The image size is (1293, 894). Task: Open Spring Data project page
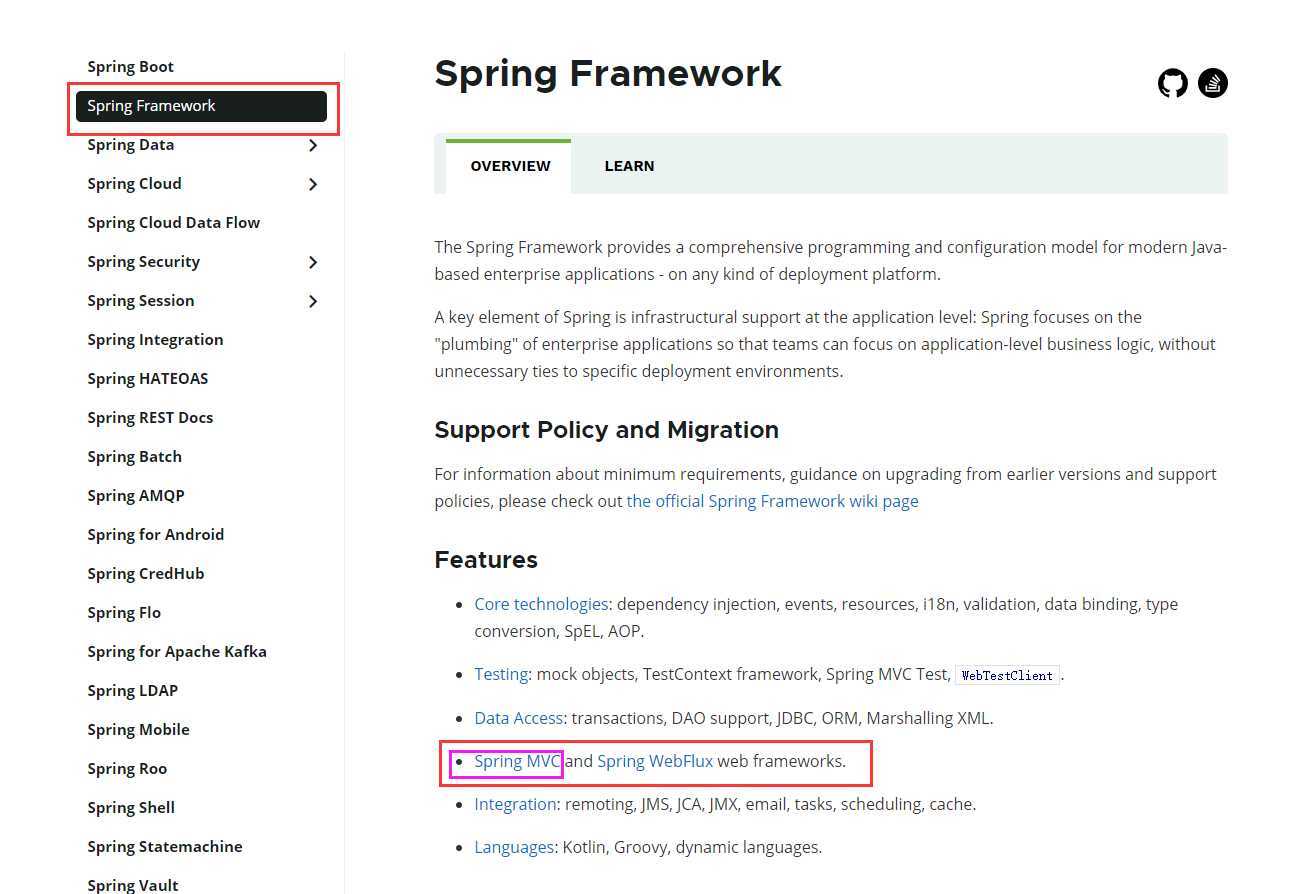point(130,145)
